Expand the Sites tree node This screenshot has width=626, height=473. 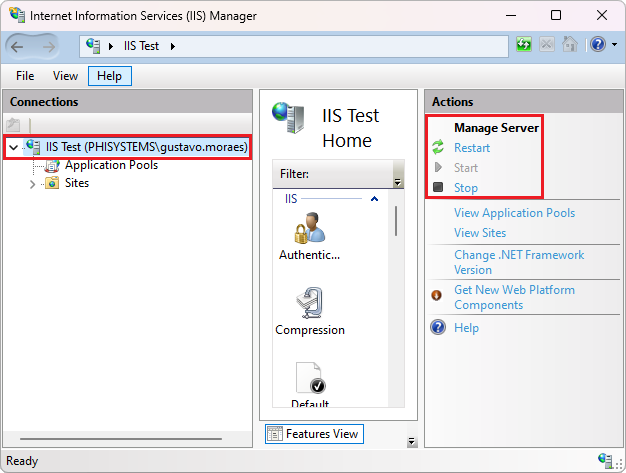click(33, 184)
